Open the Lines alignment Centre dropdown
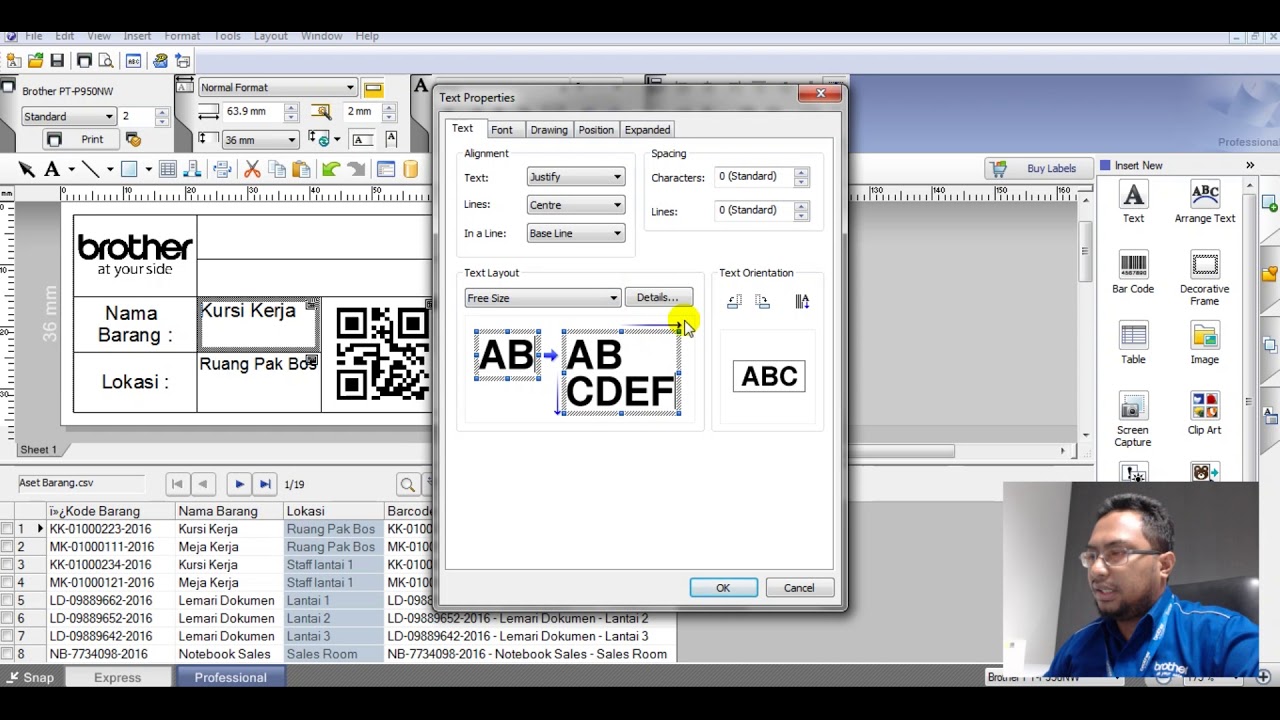Viewport: 1280px width, 720px height. (x=575, y=205)
